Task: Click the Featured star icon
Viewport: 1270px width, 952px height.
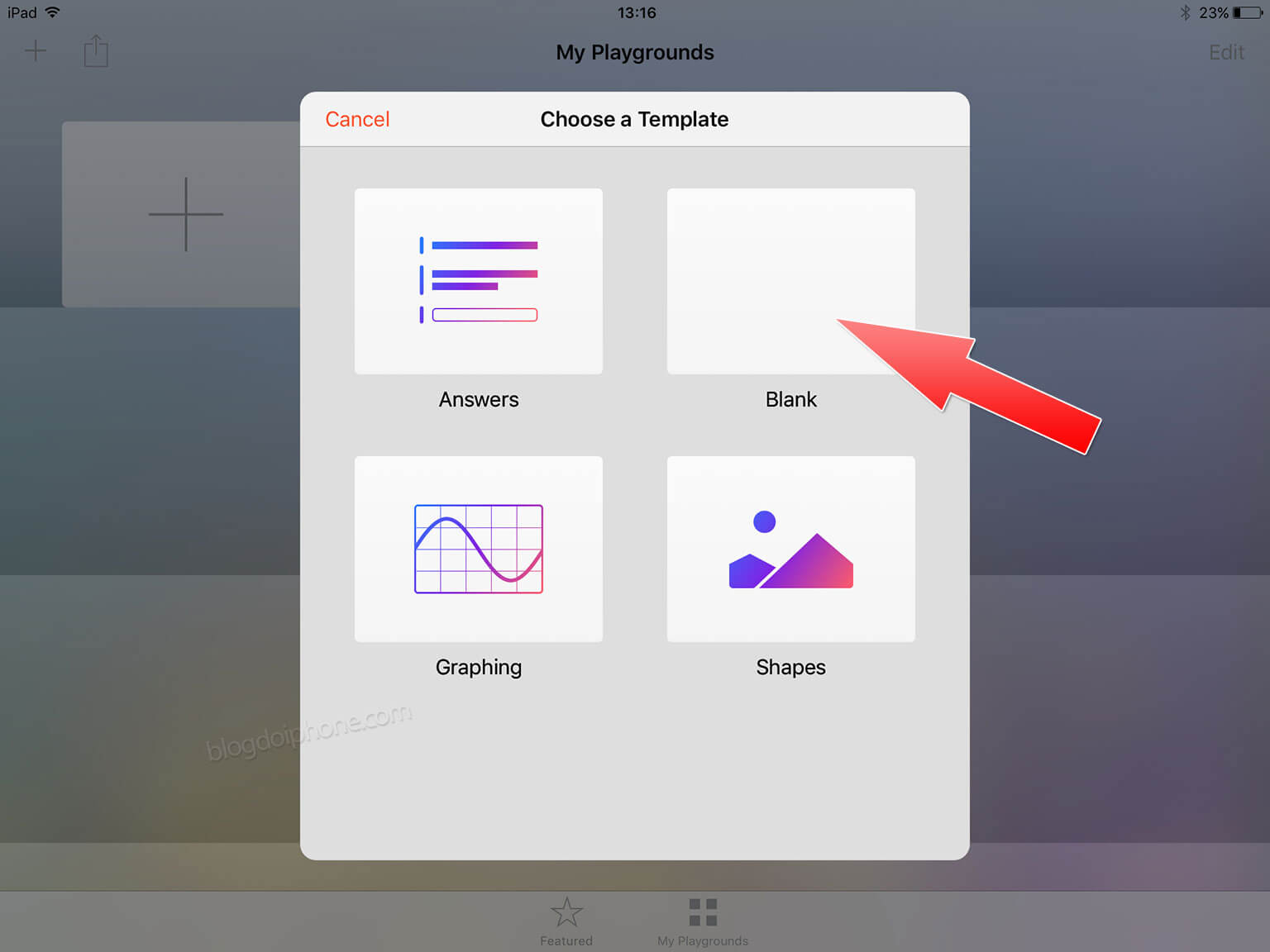Action: [x=566, y=912]
